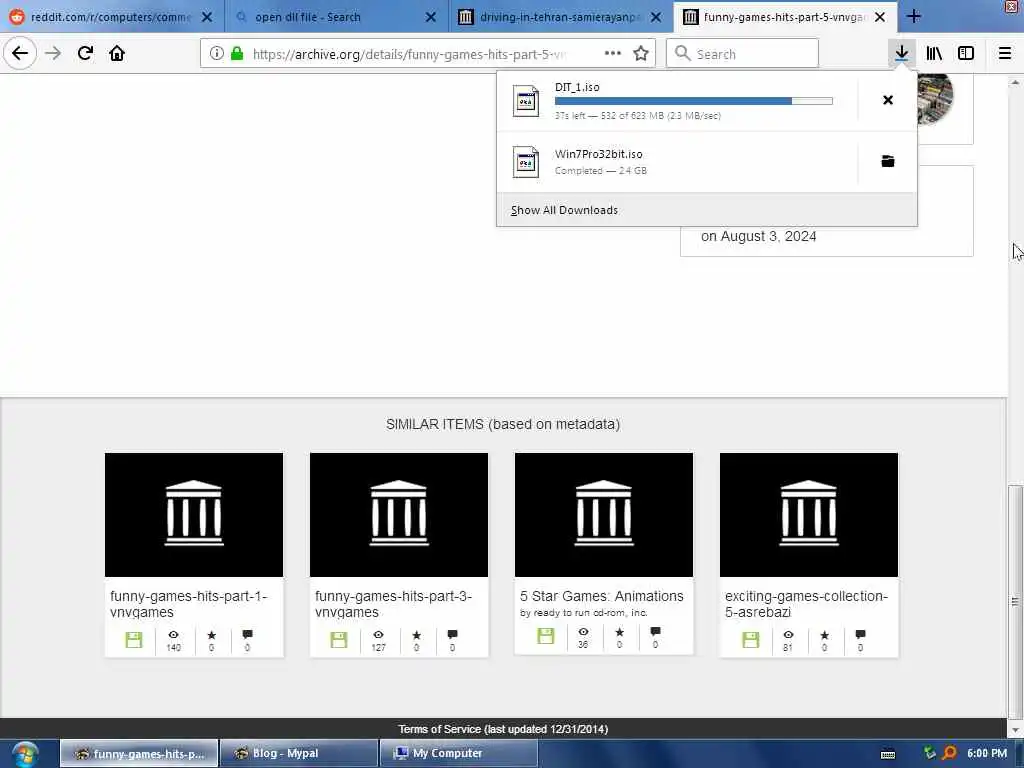The height and width of the screenshot is (768, 1024).
Task: Open My Computer from the taskbar
Action: point(459,754)
